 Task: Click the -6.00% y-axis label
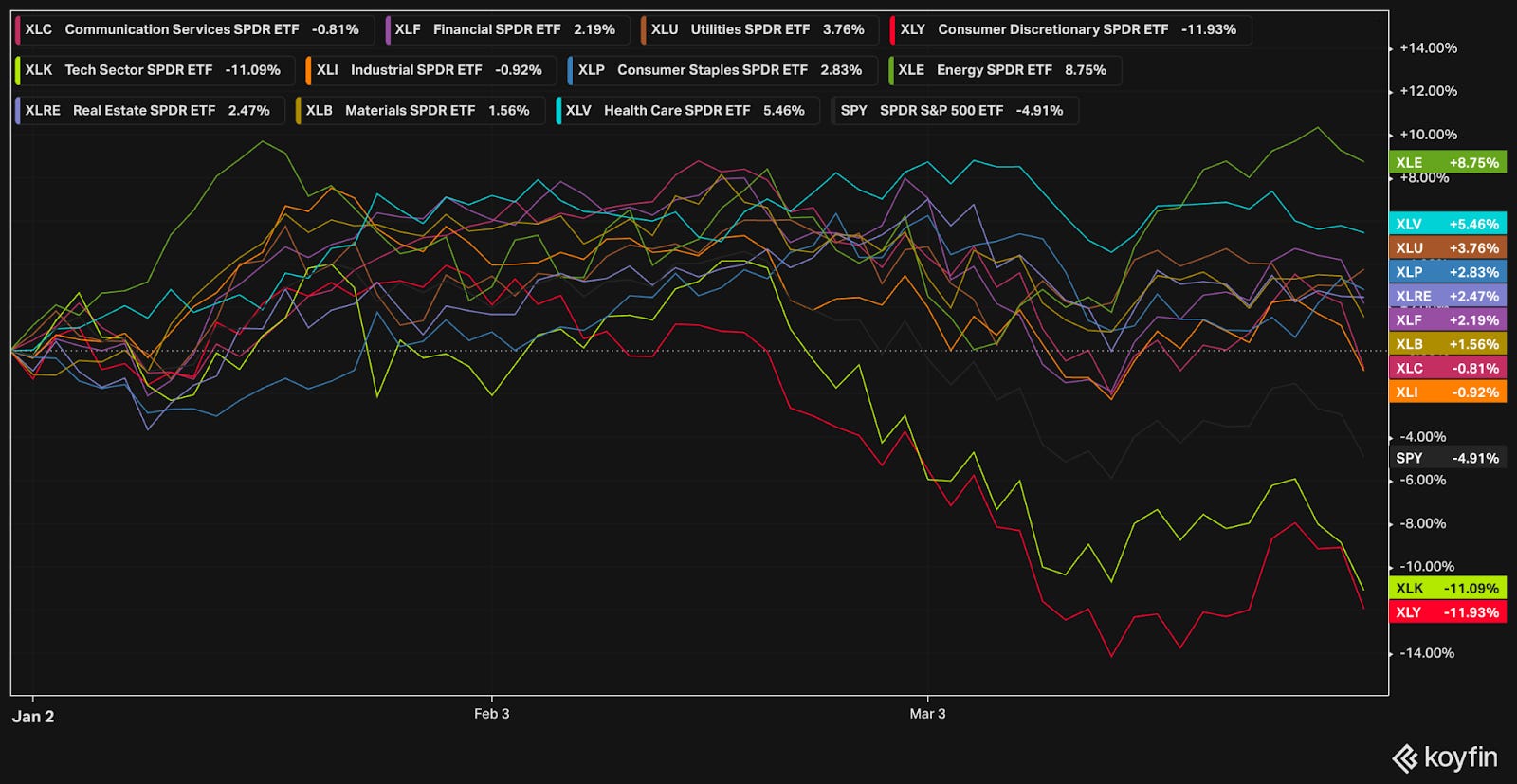point(1423,480)
